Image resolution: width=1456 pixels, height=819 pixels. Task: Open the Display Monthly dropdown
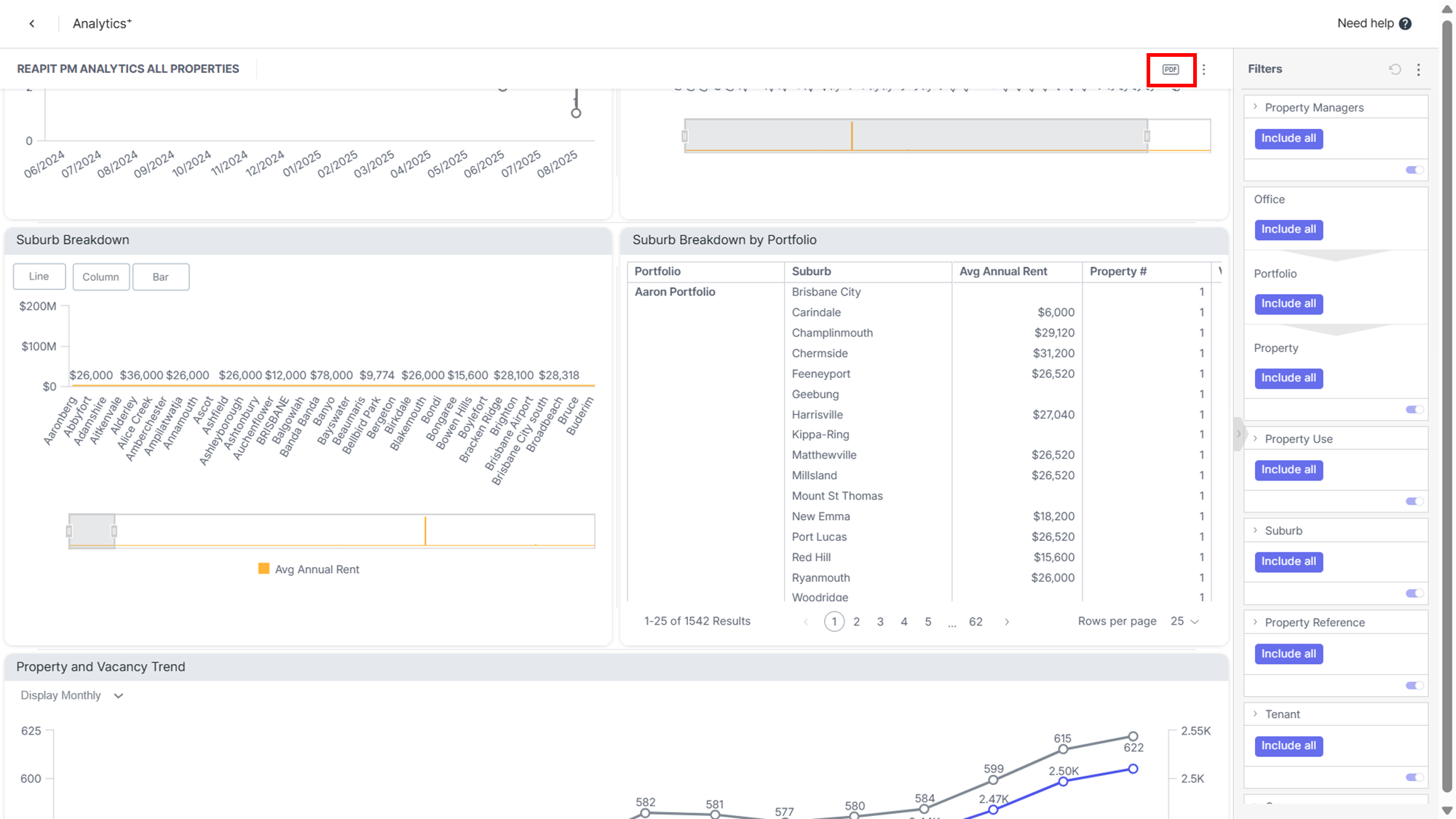(72, 695)
